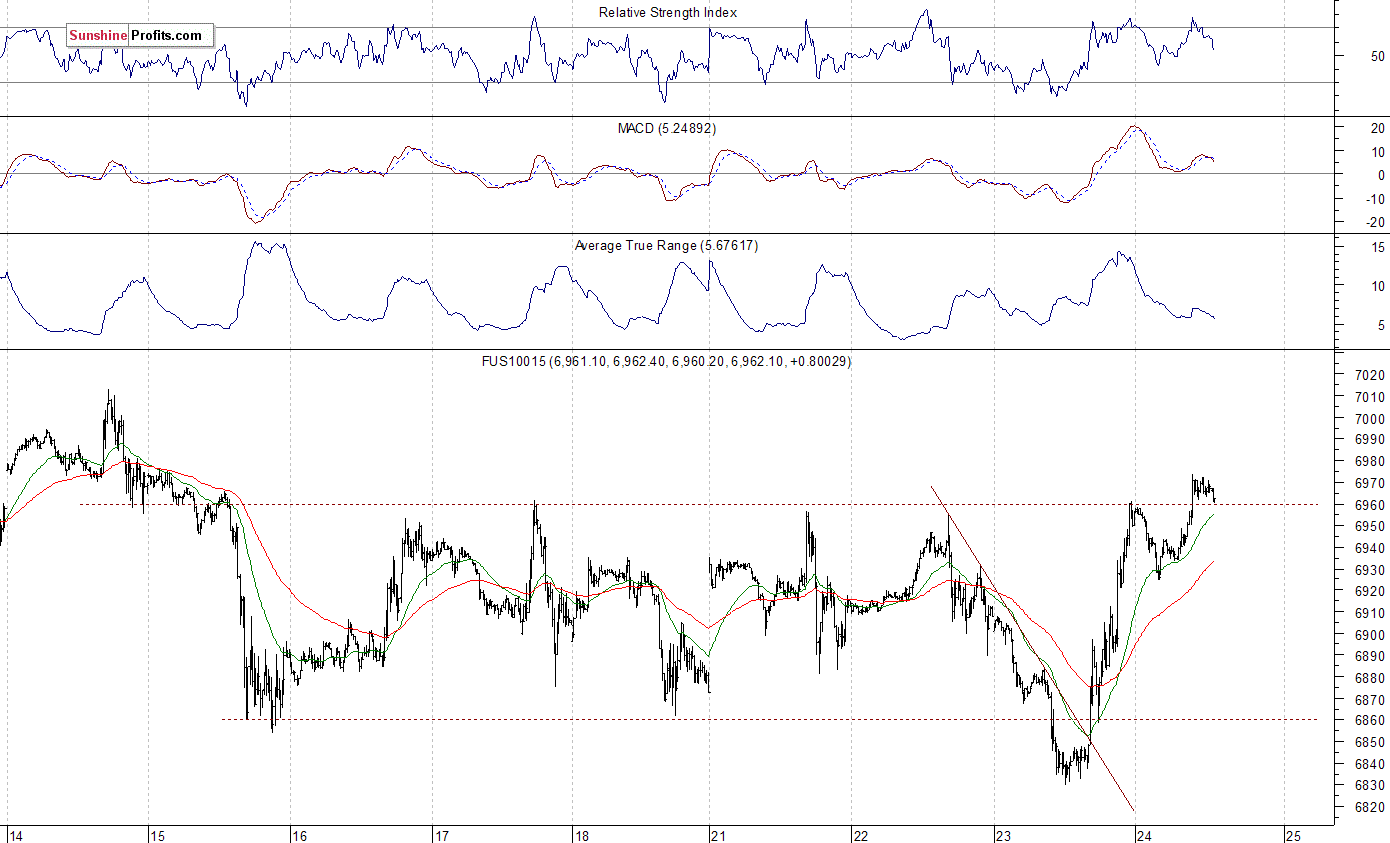Select date label 16 on time axis
Viewport: 1390px width, 843px height.
pyautogui.click(x=300, y=835)
